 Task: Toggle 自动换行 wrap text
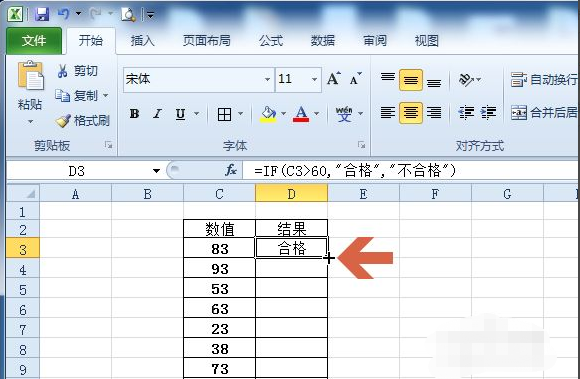coord(543,79)
